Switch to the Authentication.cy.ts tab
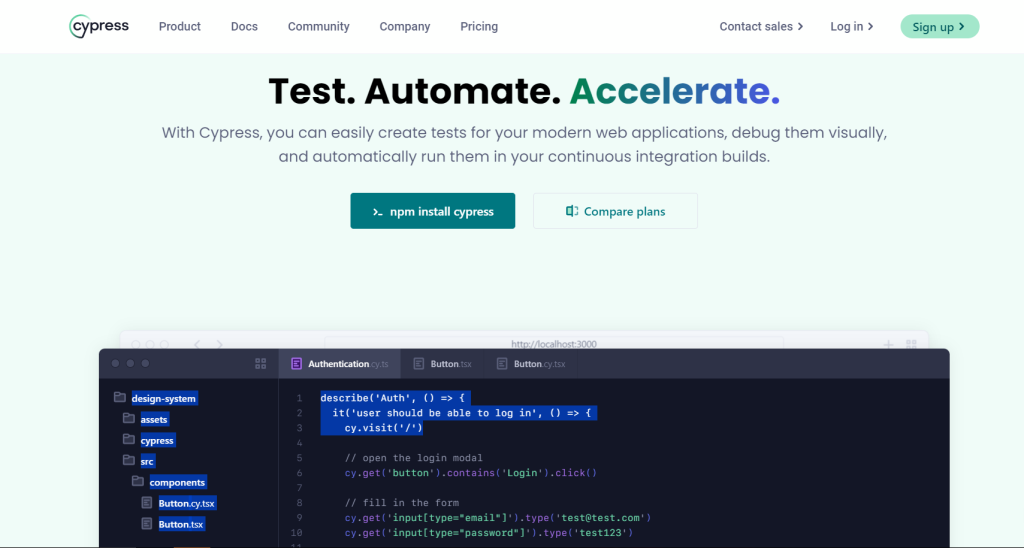The height and width of the screenshot is (548, 1024). click(x=340, y=364)
